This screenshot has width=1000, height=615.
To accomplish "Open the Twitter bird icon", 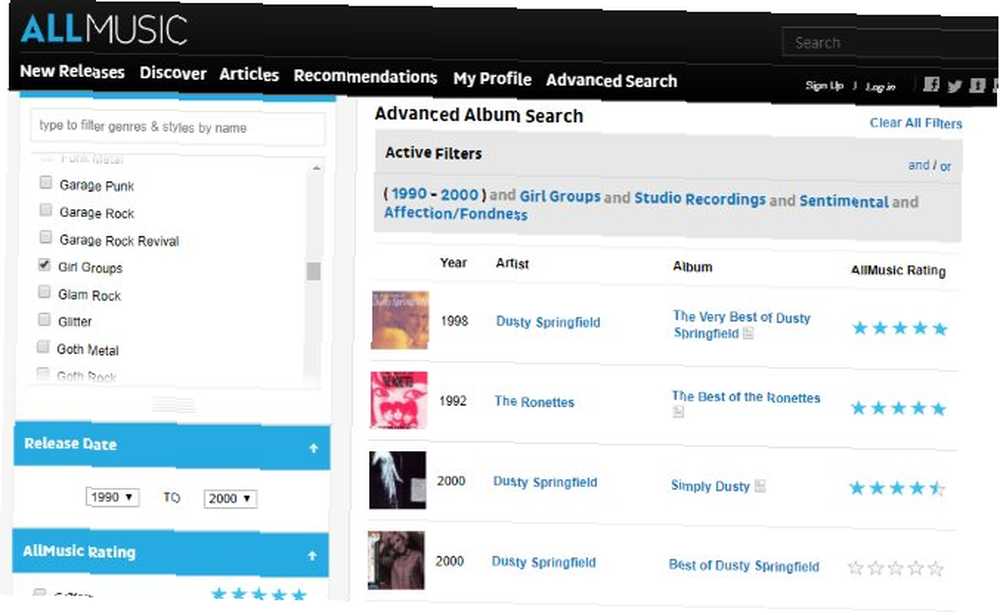I will [x=954, y=85].
